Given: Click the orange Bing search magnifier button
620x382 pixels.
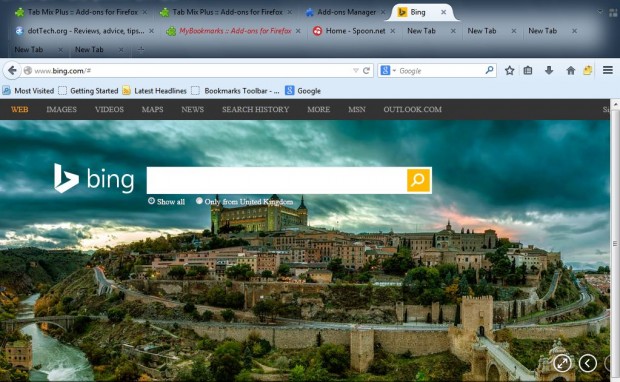Looking at the screenshot, I should pyautogui.click(x=418, y=180).
